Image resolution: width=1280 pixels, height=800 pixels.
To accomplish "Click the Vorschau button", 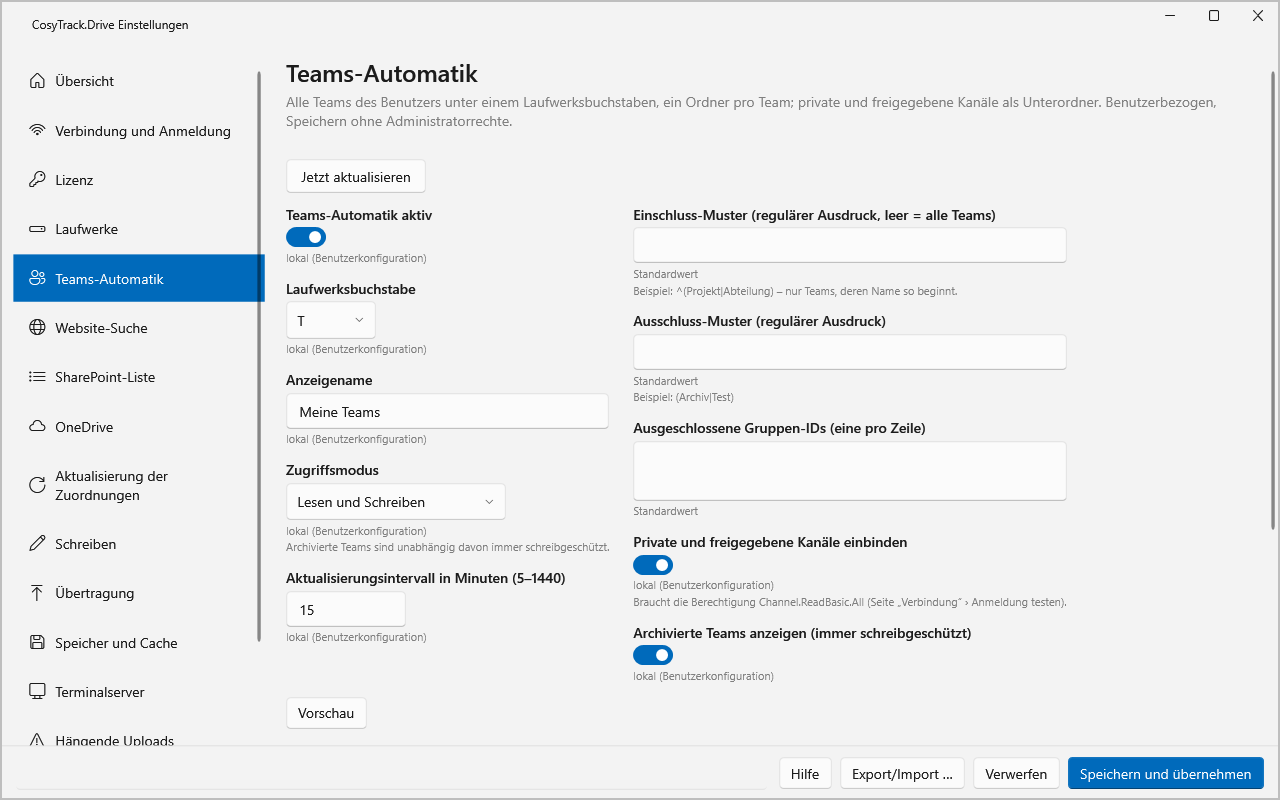I will [327, 713].
